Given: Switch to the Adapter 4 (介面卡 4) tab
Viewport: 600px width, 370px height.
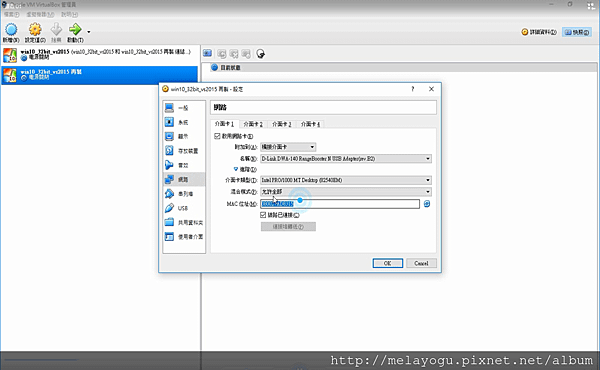Looking at the screenshot, I should pos(310,124).
